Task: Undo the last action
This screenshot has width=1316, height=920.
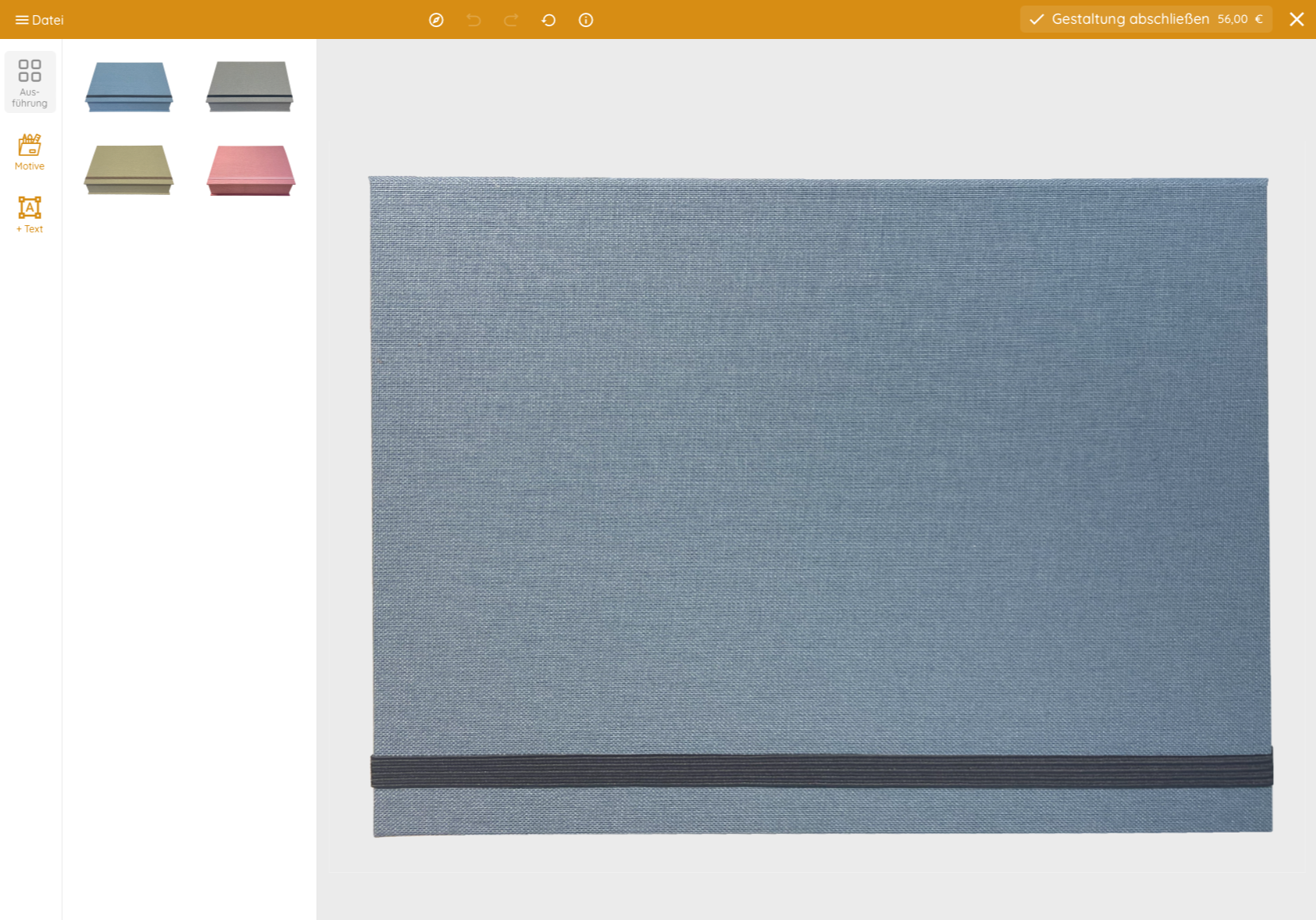Action: [474, 20]
